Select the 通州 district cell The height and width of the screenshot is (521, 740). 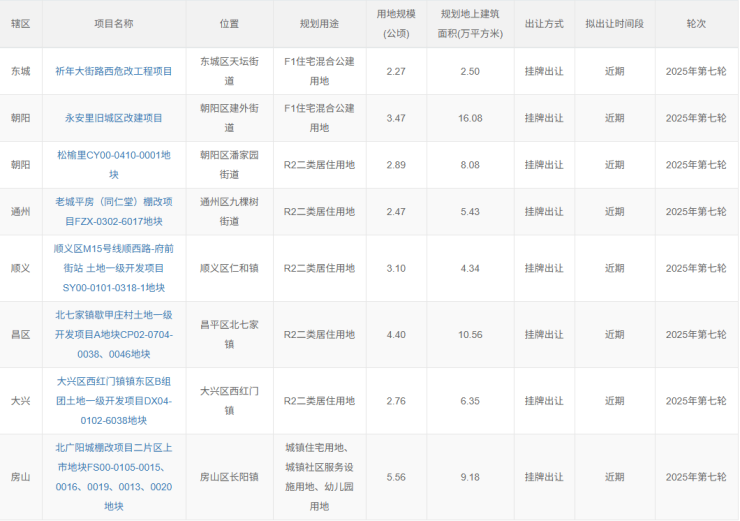pyautogui.click(x=21, y=211)
